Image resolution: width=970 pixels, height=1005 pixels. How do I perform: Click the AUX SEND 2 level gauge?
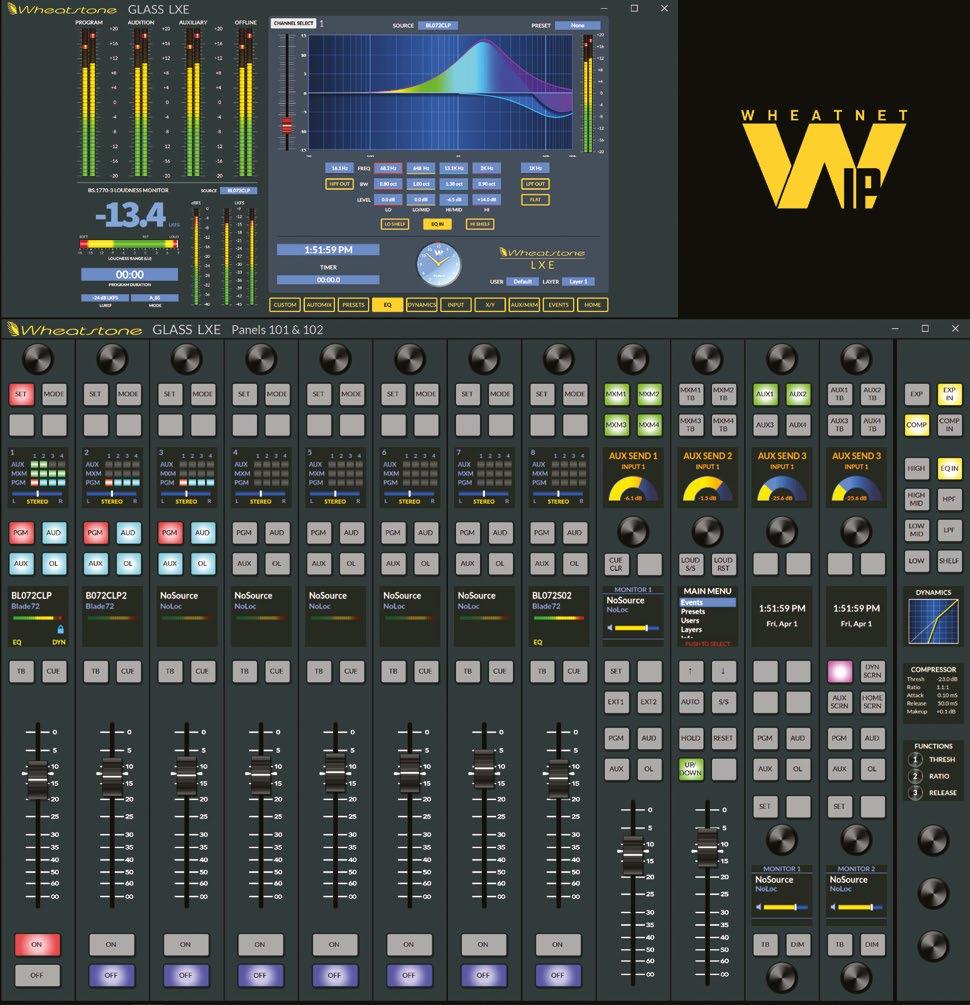tap(707, 489)
